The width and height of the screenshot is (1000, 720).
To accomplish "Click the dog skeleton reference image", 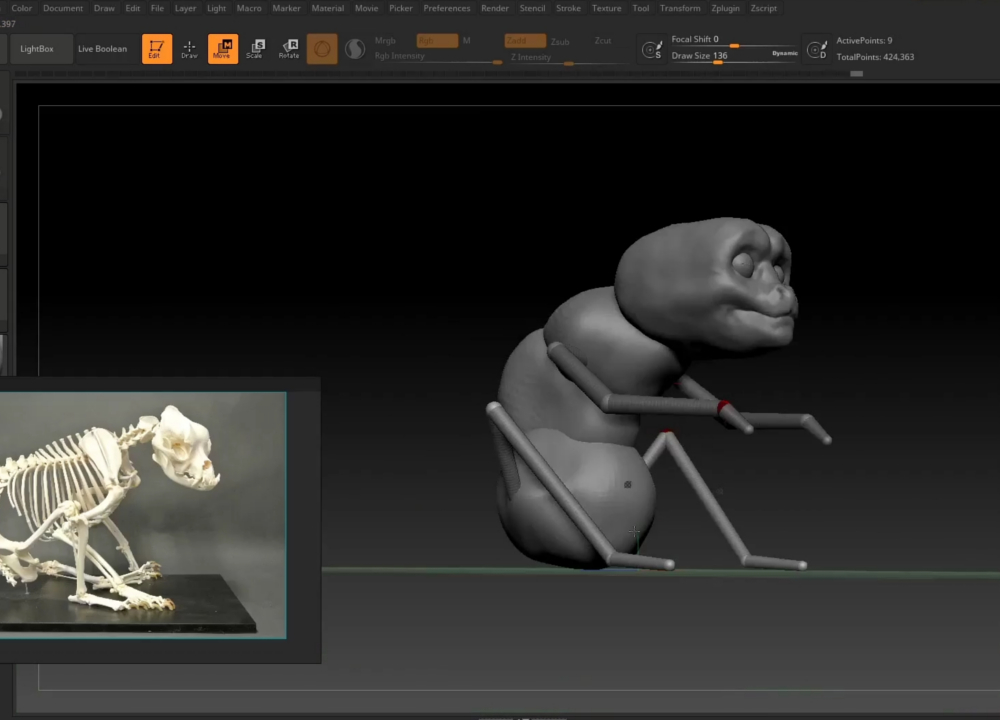I will (142, 514).
